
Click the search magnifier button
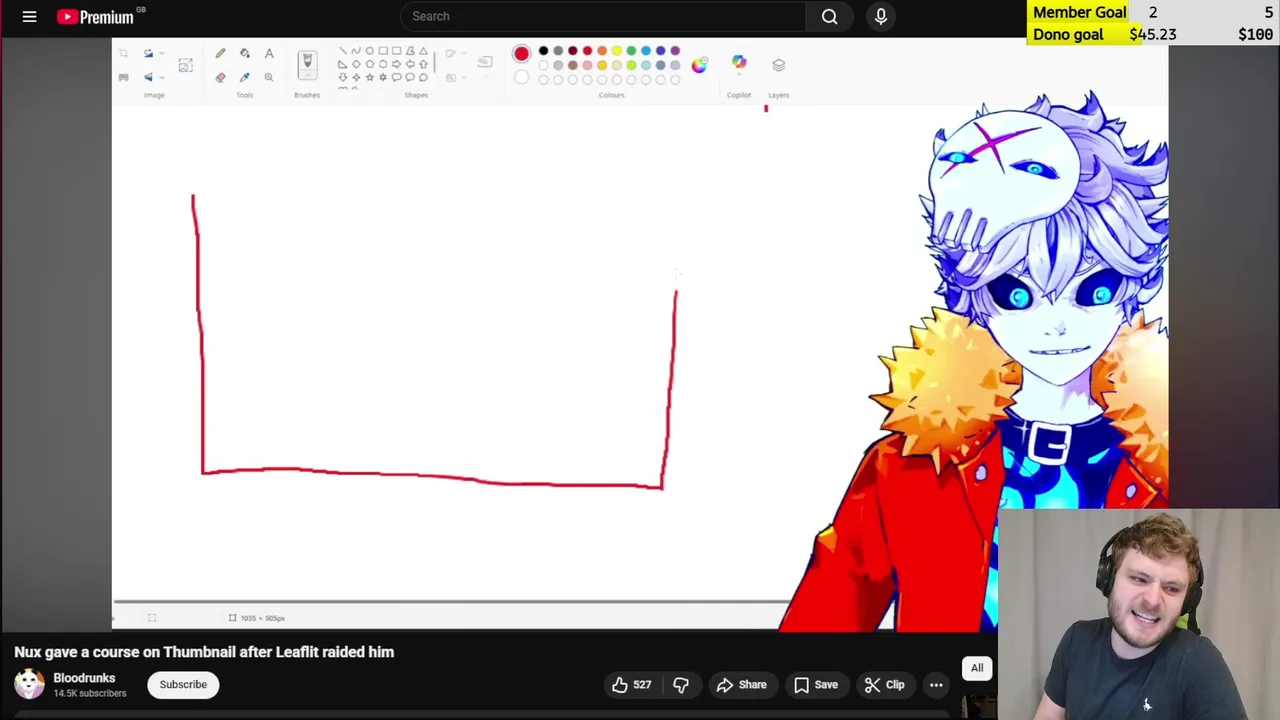[829, 16]
